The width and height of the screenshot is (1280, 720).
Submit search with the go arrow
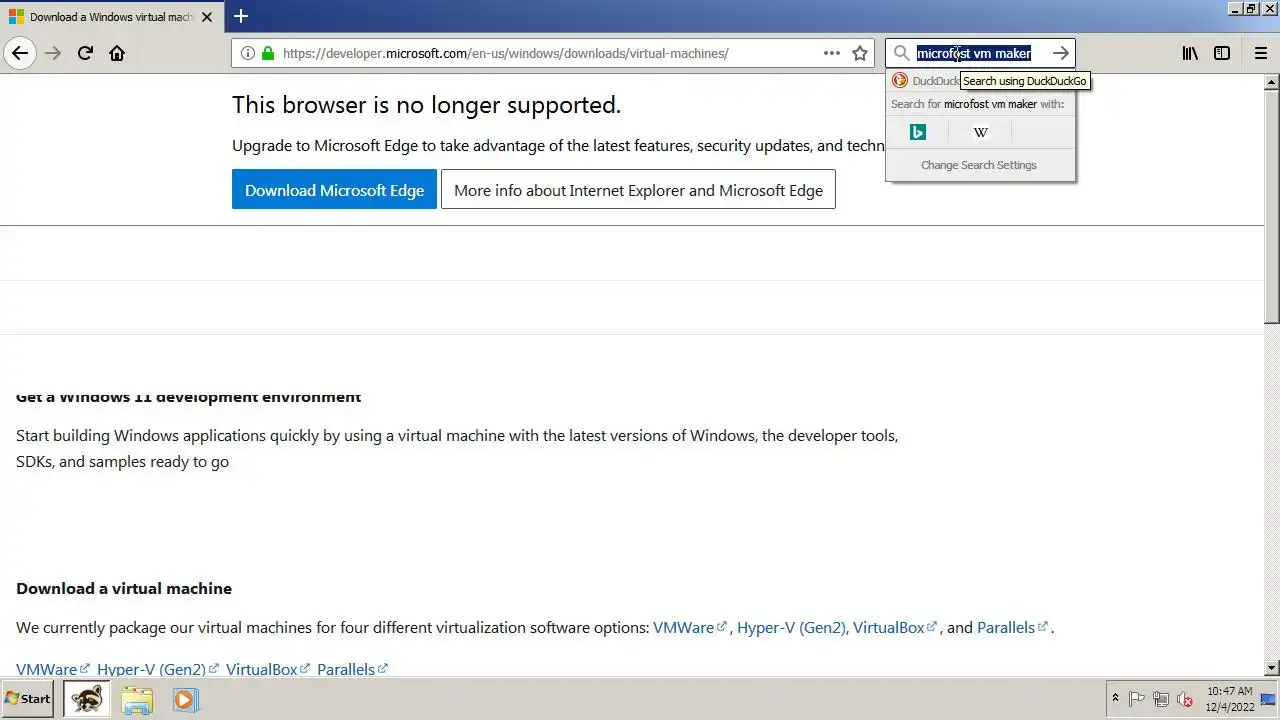[x=1061, y=53]
